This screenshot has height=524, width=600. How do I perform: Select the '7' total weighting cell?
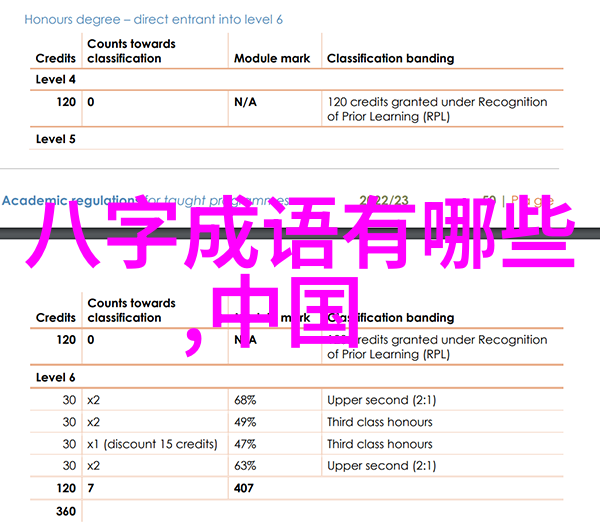91,488
